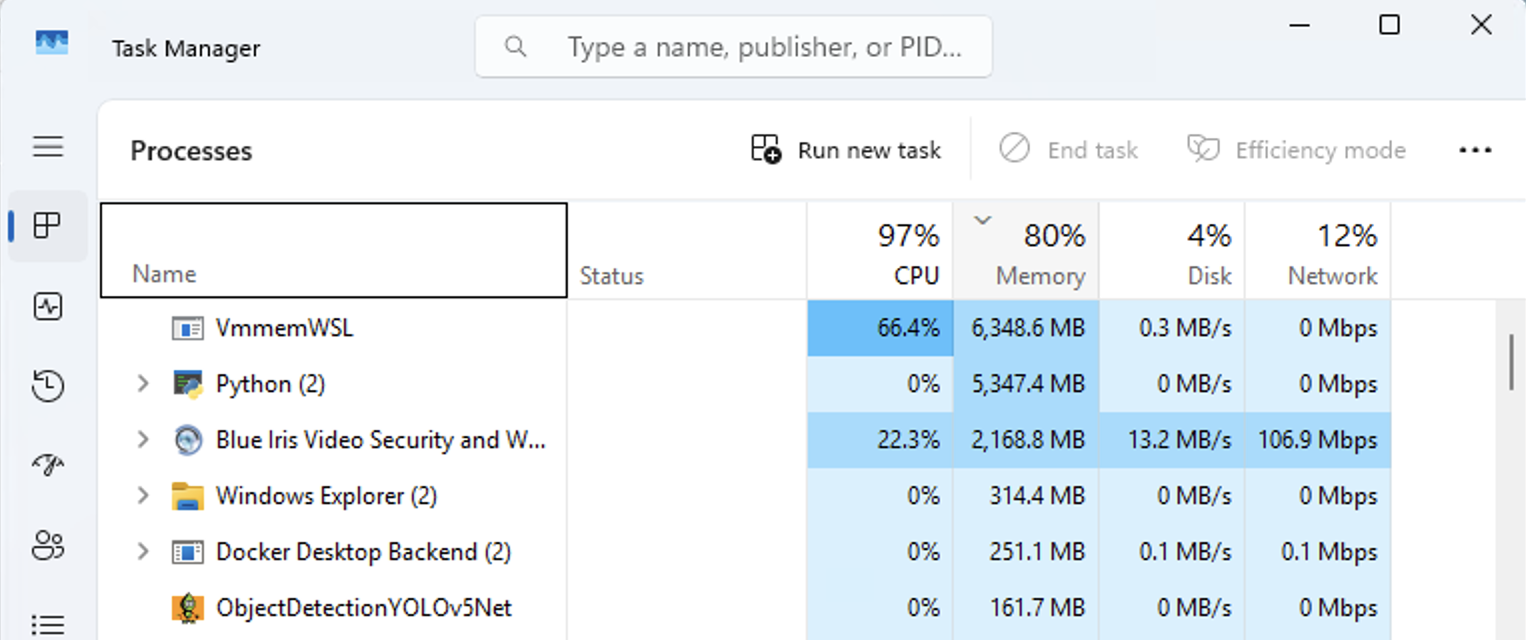1526x640 pixels.
Task: Click Run new task button
Action: coord(846,150)
